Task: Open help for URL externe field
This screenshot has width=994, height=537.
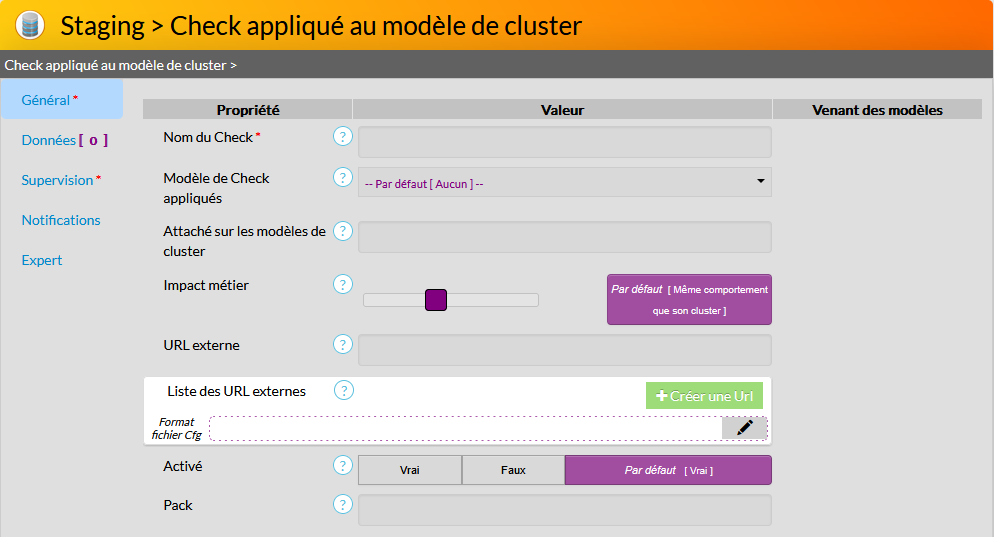Action: tap(343, 345)
